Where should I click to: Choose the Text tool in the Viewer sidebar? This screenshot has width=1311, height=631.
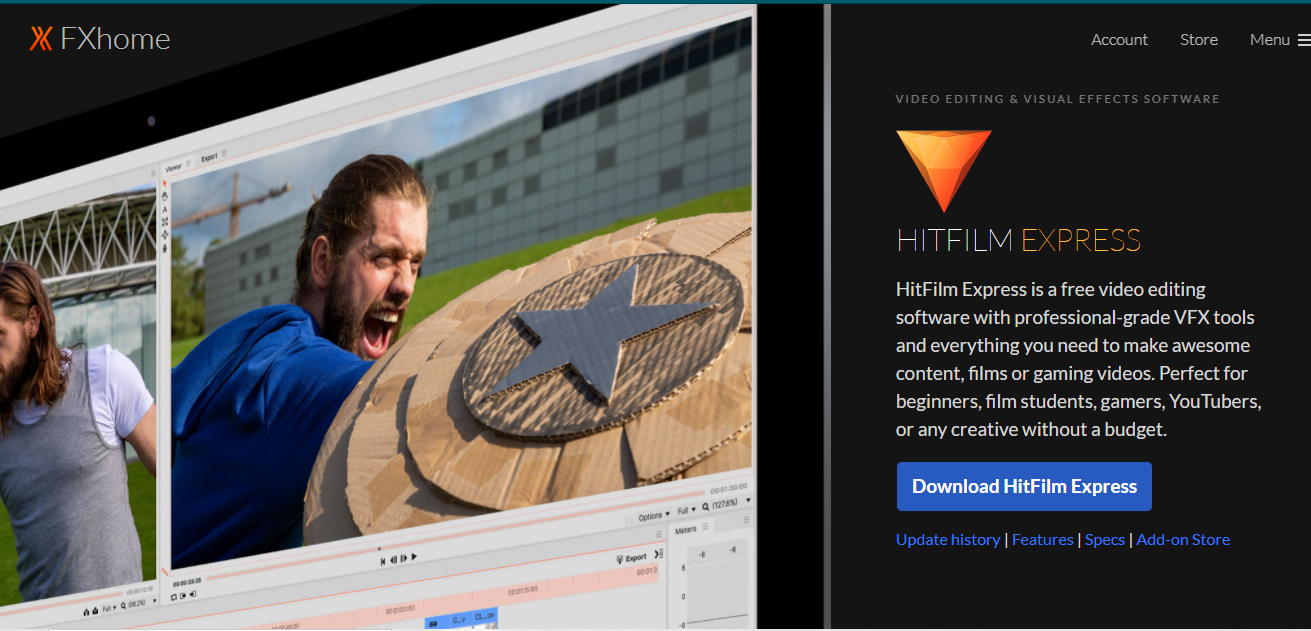pyautogui.click(x=165, y=209)
